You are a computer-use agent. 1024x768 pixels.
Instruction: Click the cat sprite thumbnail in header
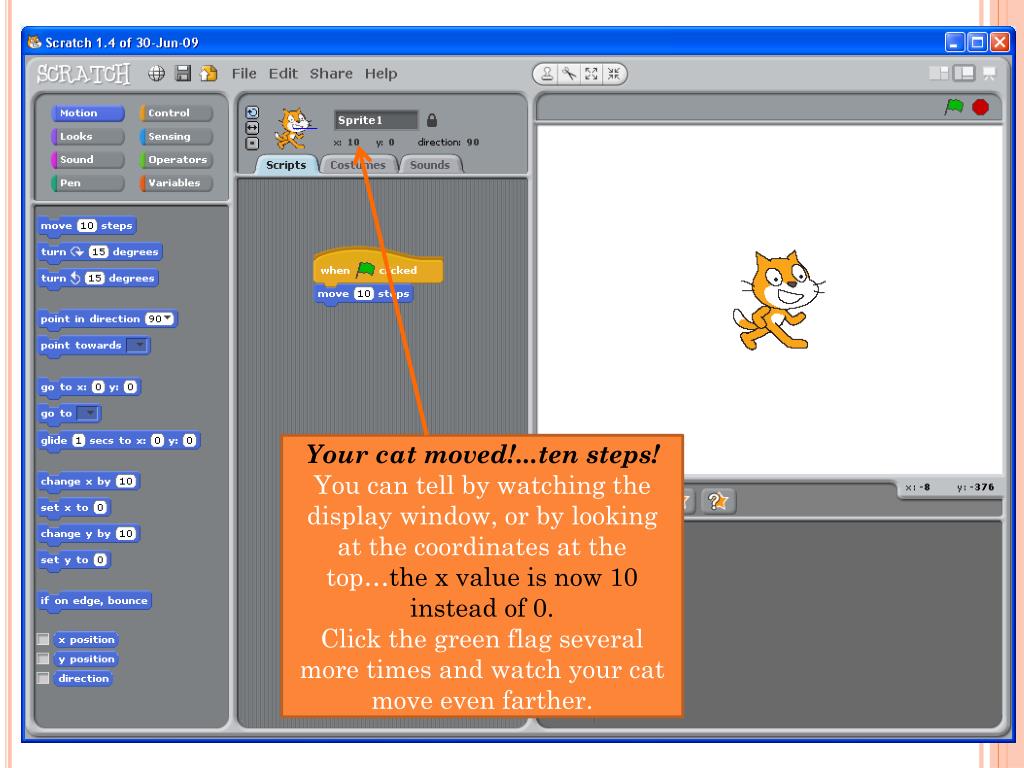pos(293,129)
